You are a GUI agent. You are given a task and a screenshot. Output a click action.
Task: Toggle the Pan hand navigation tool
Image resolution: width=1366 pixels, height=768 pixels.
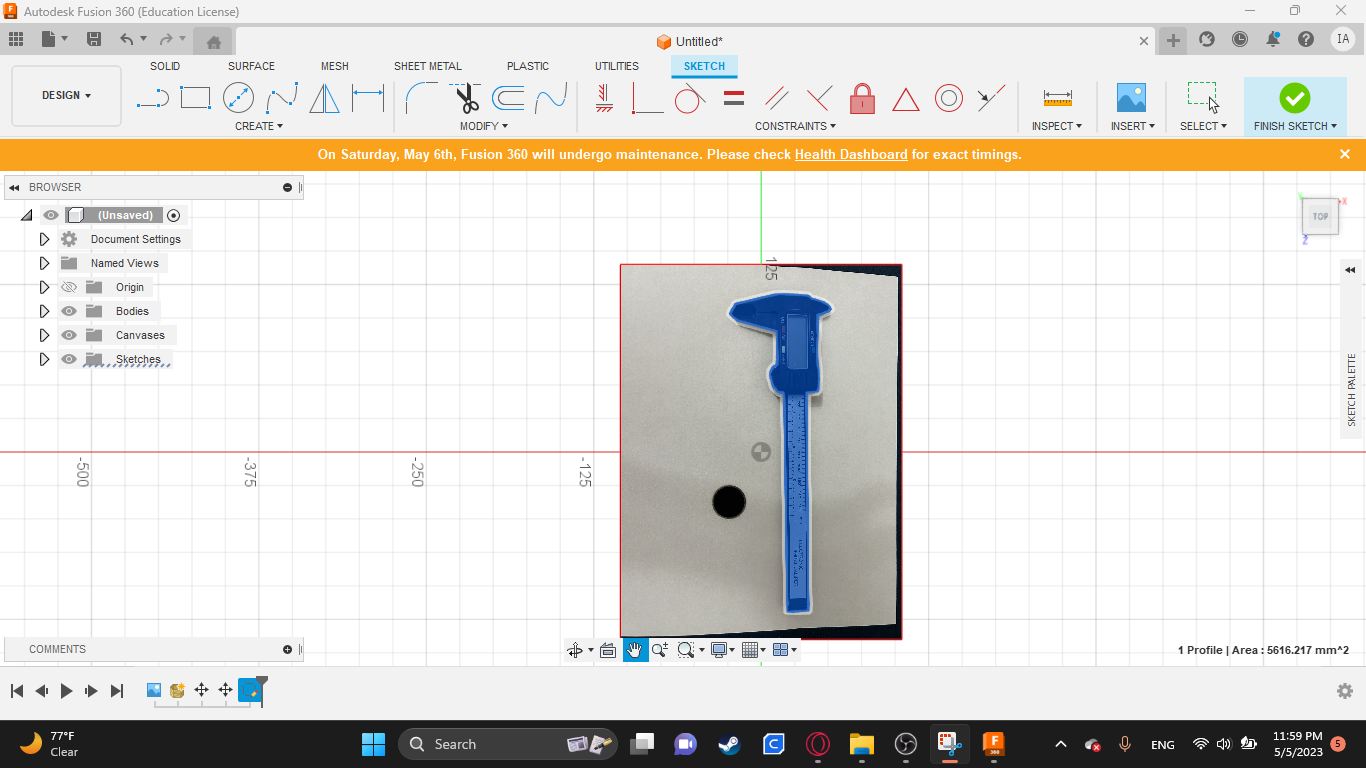(635, 650)
